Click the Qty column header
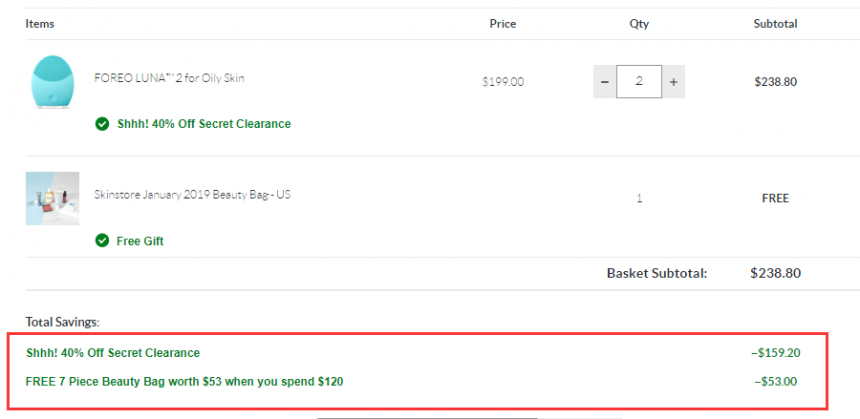Viewport: 860px width, 419px height. pyautogui.click(x=639, y=24)
